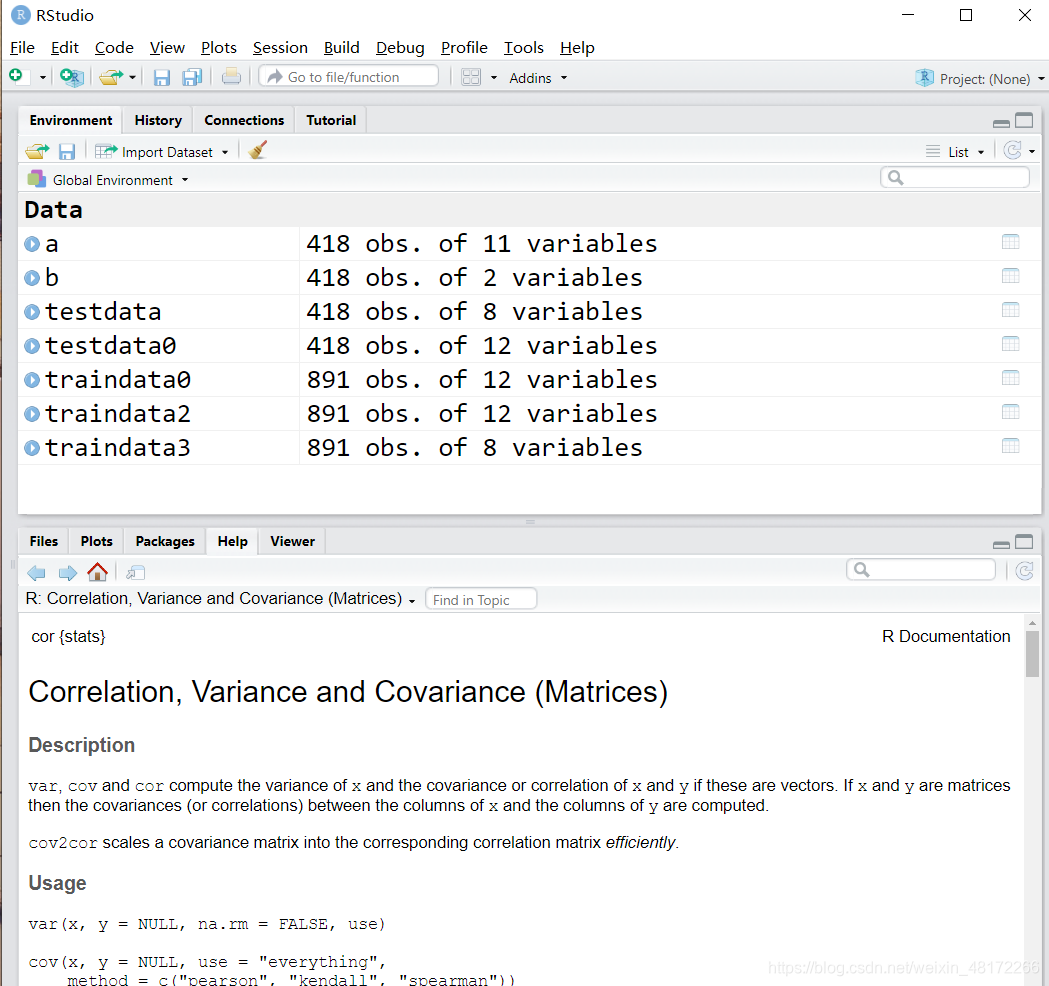
Task: Open the Edit menu
Action: tap(64, 47)
